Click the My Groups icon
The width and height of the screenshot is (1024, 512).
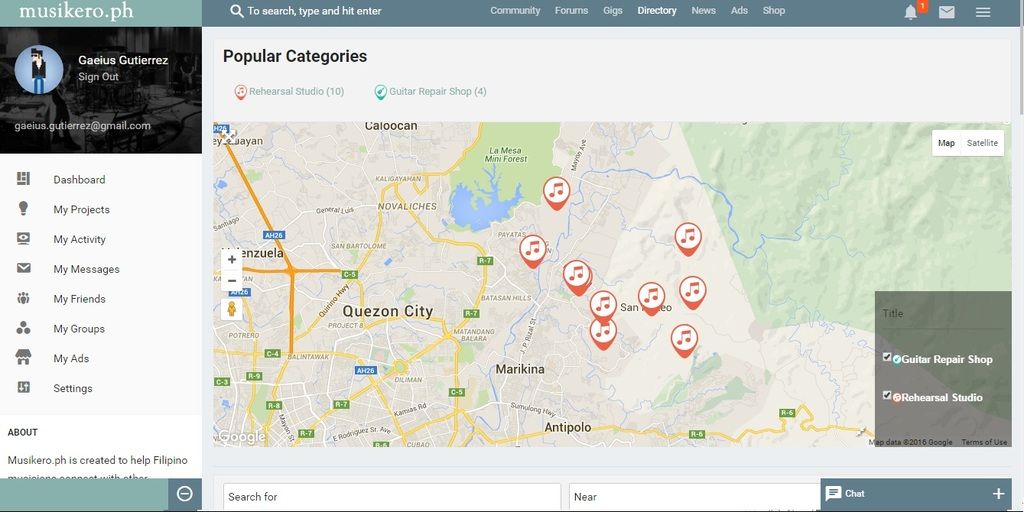24,328
